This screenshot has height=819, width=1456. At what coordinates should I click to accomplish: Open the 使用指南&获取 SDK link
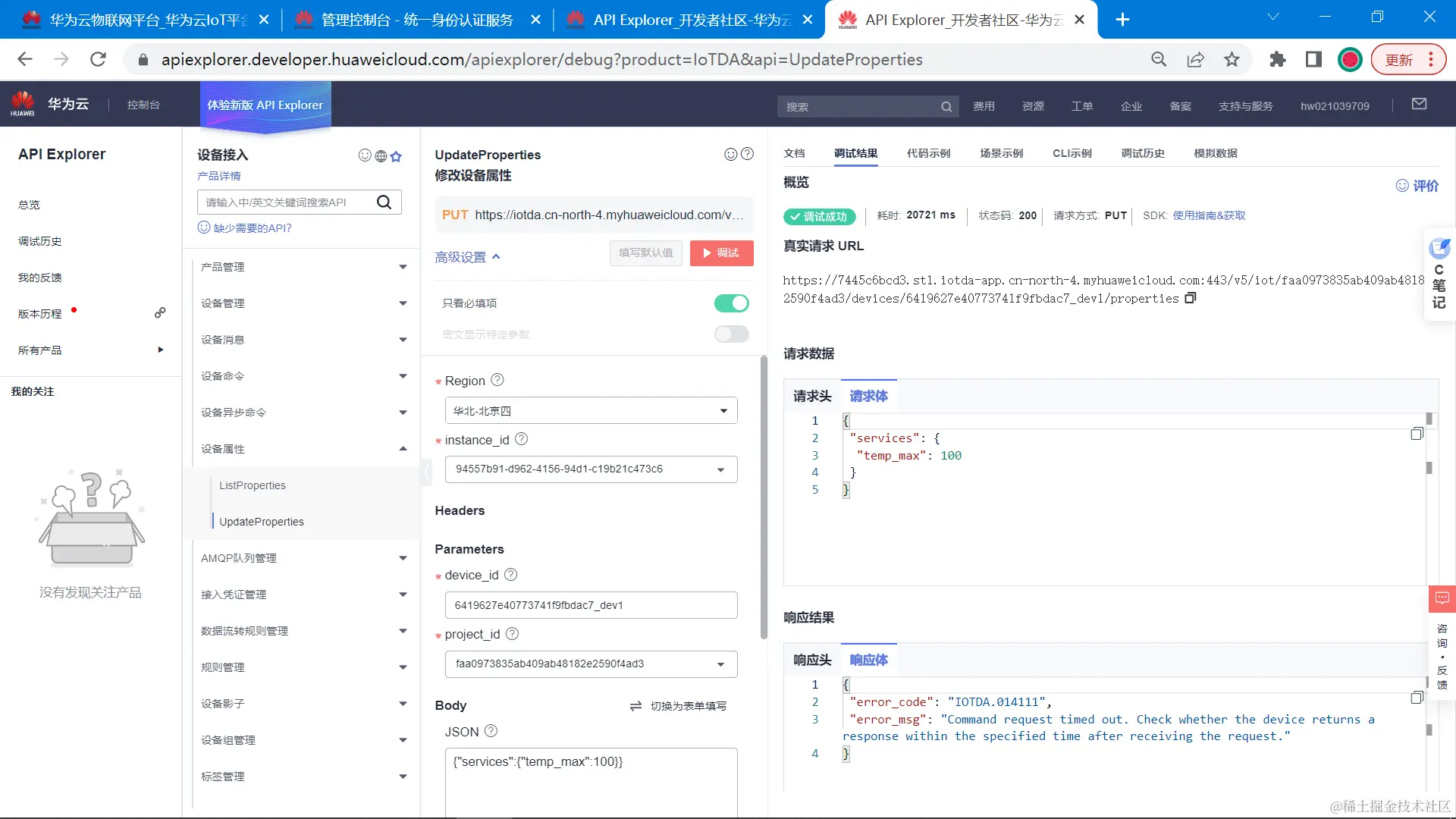[x=1209, y=215]
